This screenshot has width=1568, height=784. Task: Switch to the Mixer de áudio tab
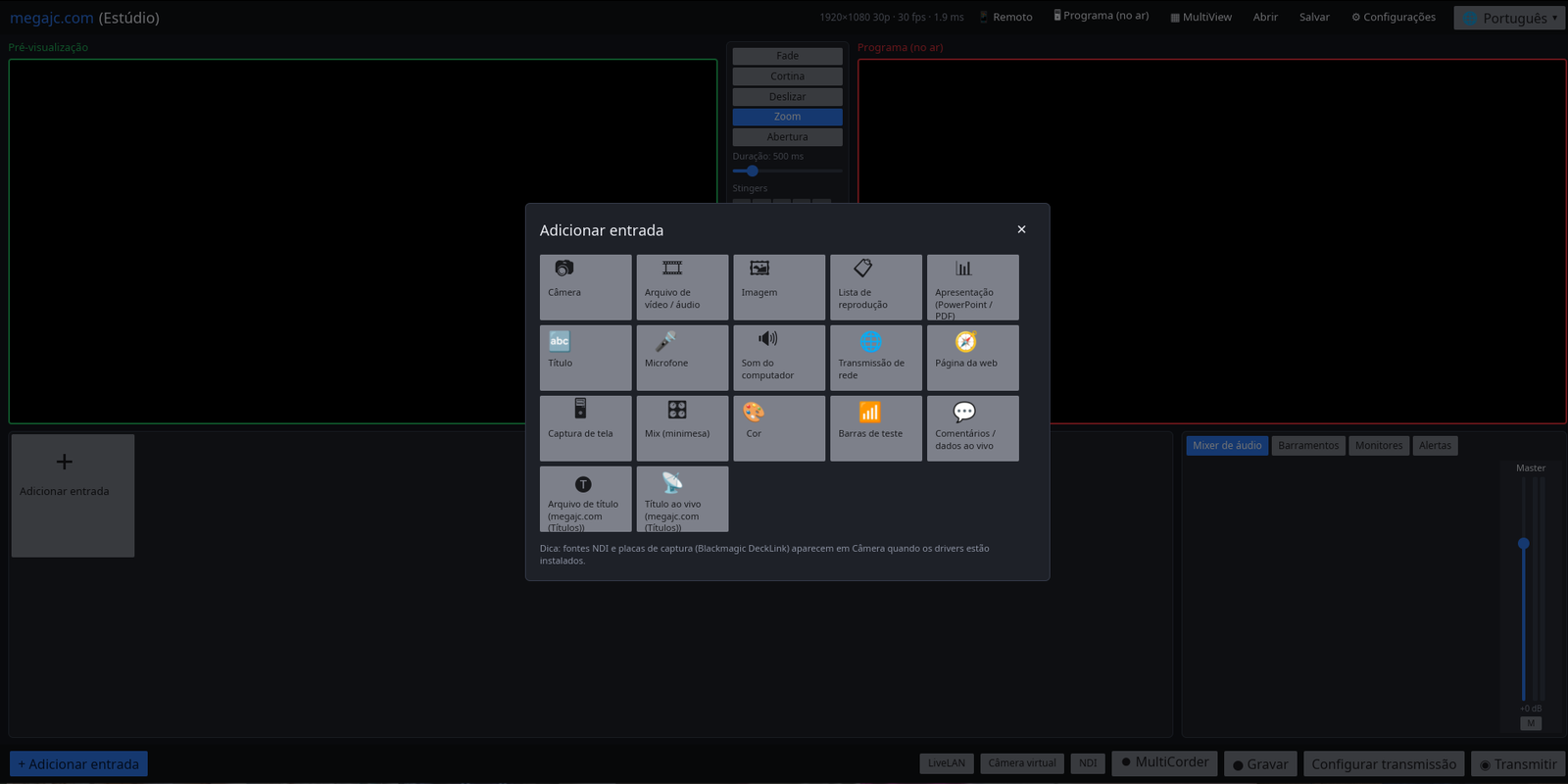coord(1227,446)
